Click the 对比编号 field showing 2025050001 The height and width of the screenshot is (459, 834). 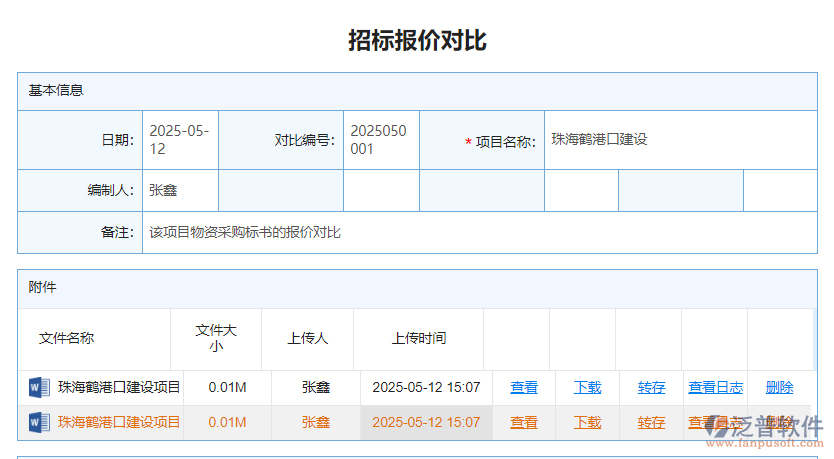381,140
